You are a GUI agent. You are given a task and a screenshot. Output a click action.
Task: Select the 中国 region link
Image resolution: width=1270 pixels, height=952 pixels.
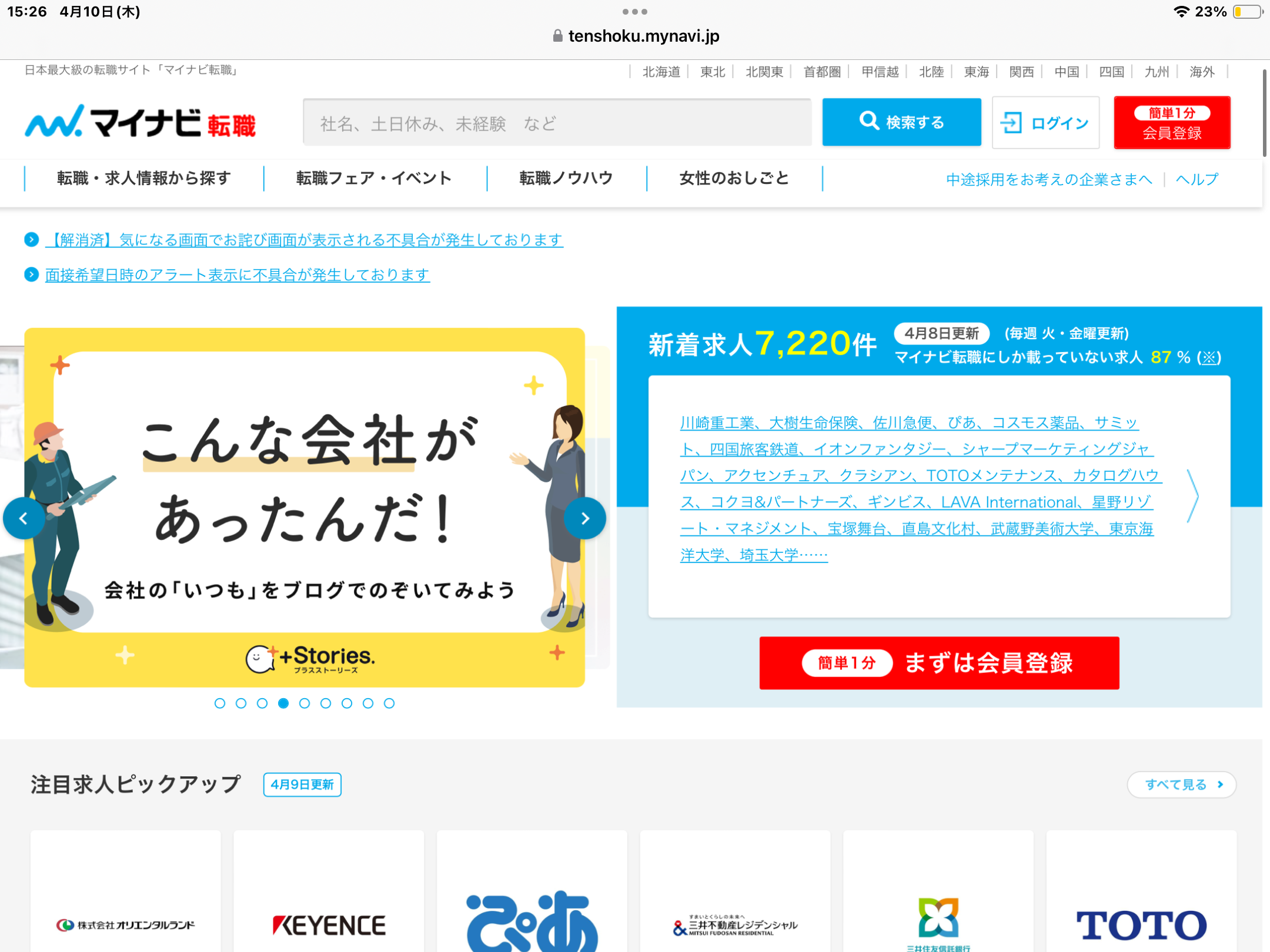(x=1067, y=72)
